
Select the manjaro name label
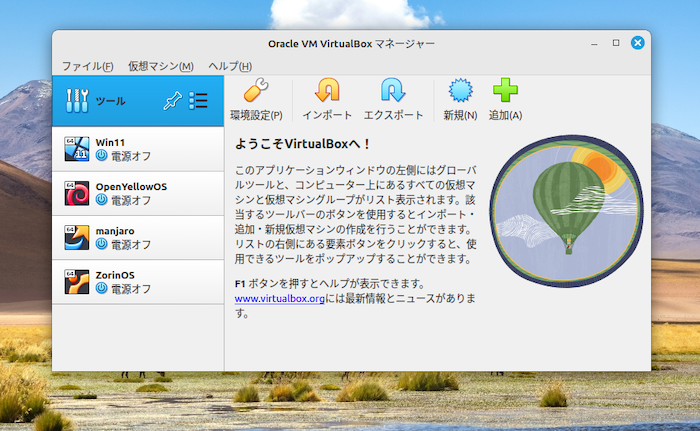(x=115, y=231)
